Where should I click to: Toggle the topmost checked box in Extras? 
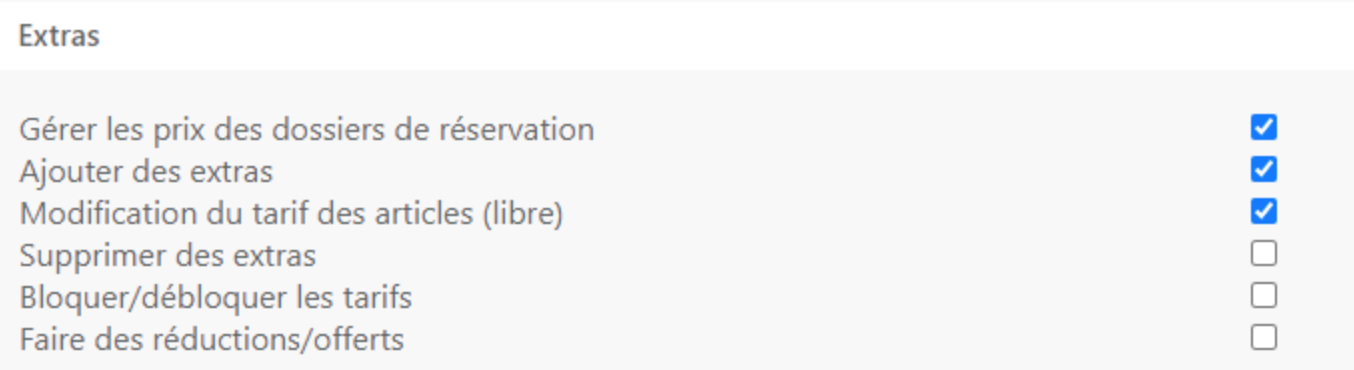(x=1264, y=127)
